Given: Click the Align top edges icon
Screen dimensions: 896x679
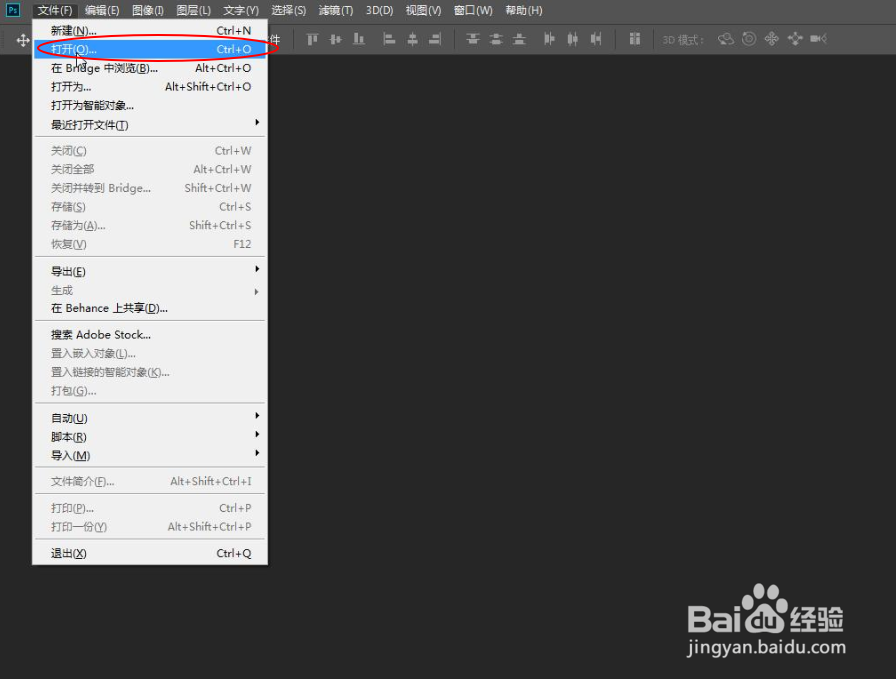Looking at the screenshot, I should [312, 39].
